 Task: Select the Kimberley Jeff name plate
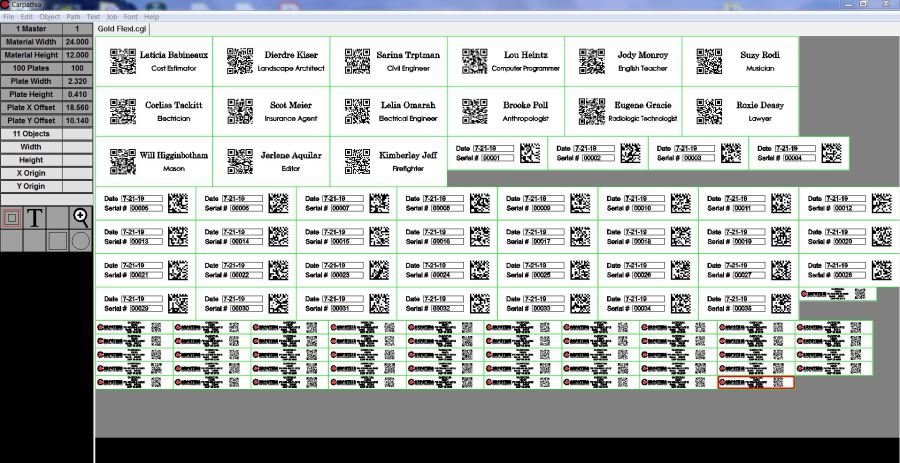[389, 161]
